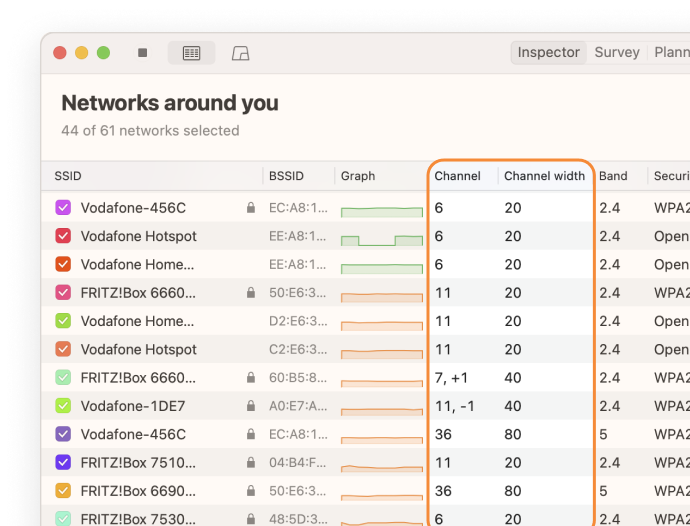Select the '7, +1' channel cell

451,378
